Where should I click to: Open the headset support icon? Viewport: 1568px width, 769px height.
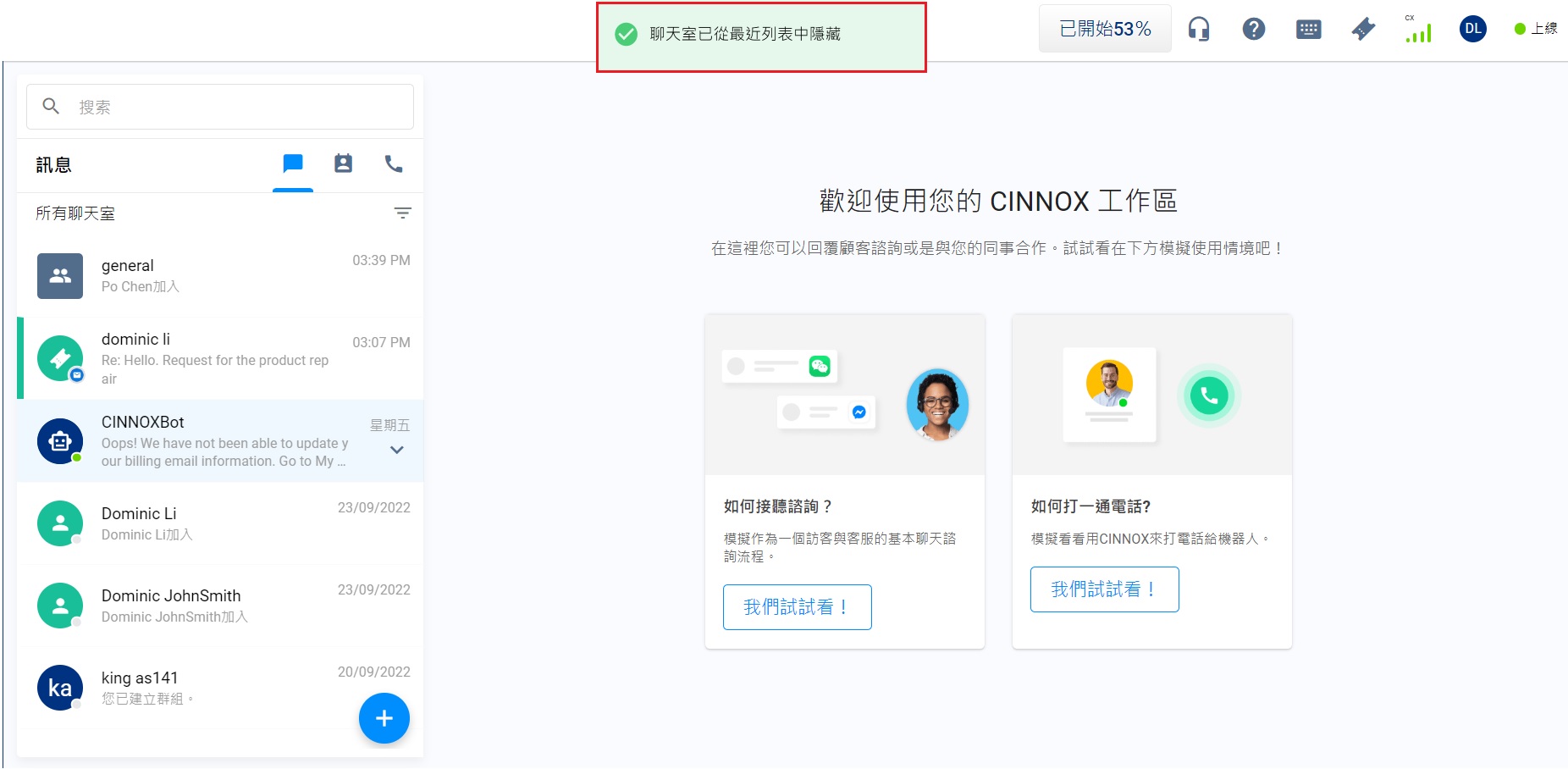tap(1201, 28)
